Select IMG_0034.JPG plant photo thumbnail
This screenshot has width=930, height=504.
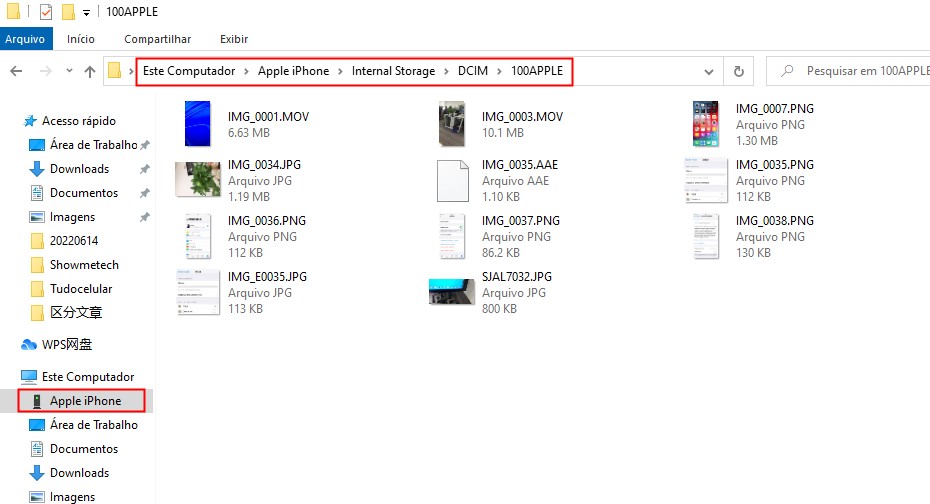(198, 179)
